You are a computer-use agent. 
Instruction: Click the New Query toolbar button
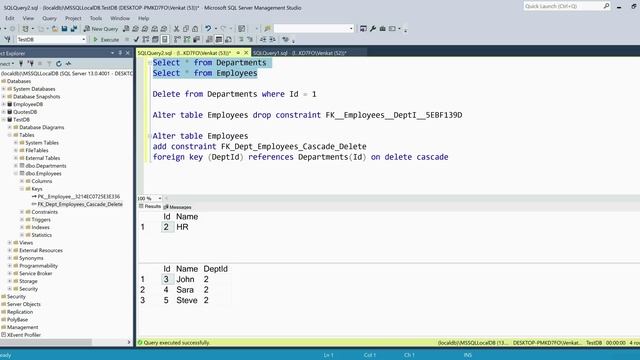[101, 29]
